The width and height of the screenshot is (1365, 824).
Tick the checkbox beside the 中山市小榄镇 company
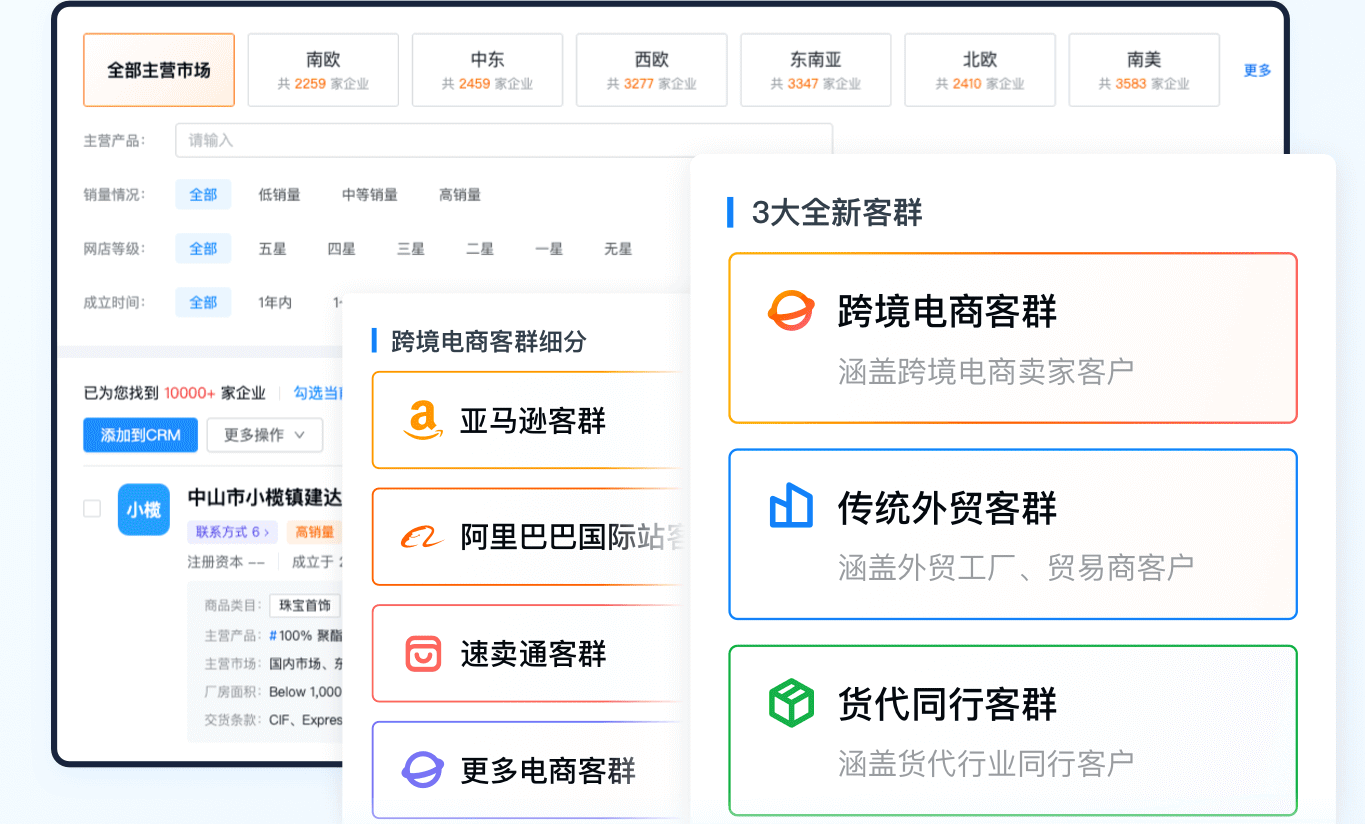pyautogui.click(x=92, y=509)
